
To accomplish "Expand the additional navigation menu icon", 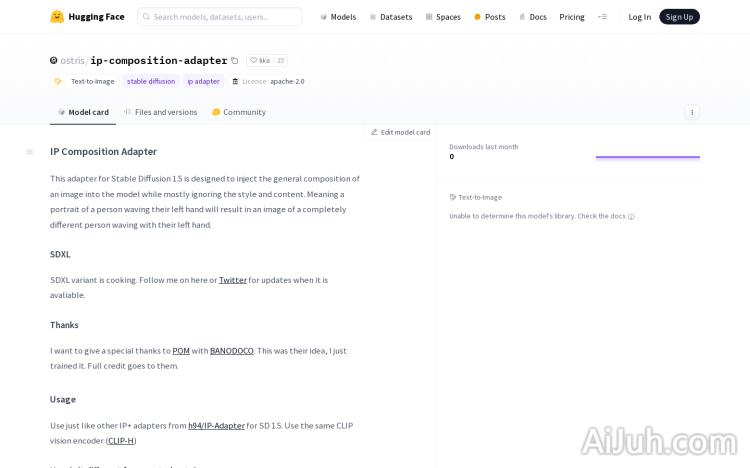I will 602,17.
